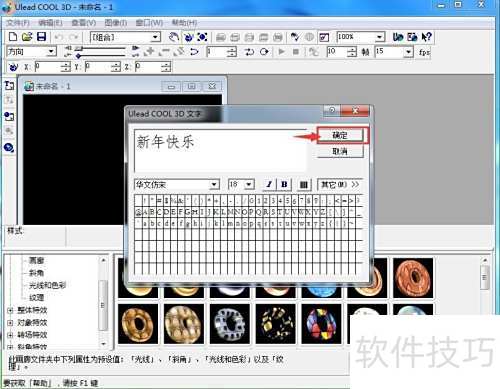Activate the context help pointer icon
This screenshot has width=500, height=389.
[426, 37]
